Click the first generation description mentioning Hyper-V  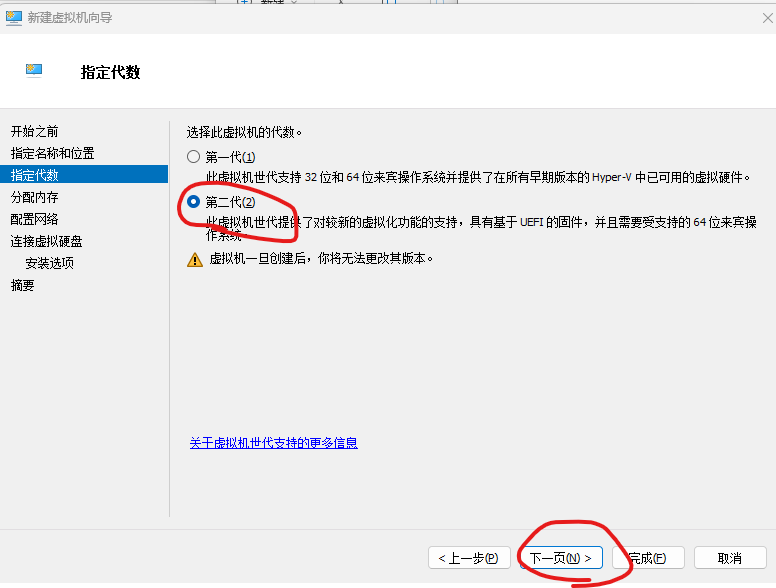(478, 177)
